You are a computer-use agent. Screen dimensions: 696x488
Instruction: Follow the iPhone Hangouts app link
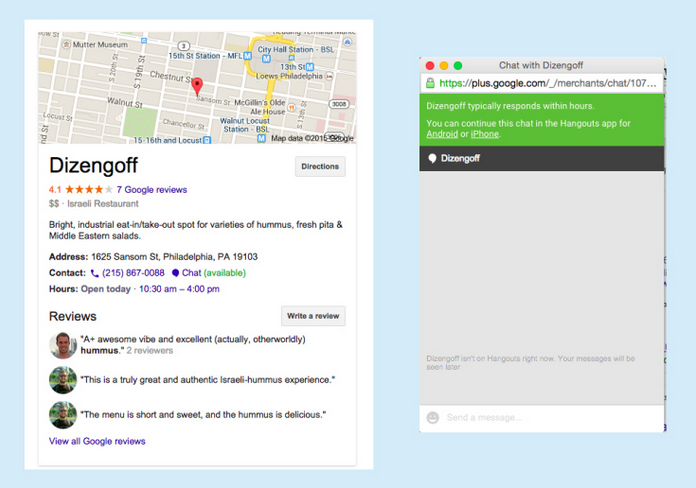coord(484,134)
